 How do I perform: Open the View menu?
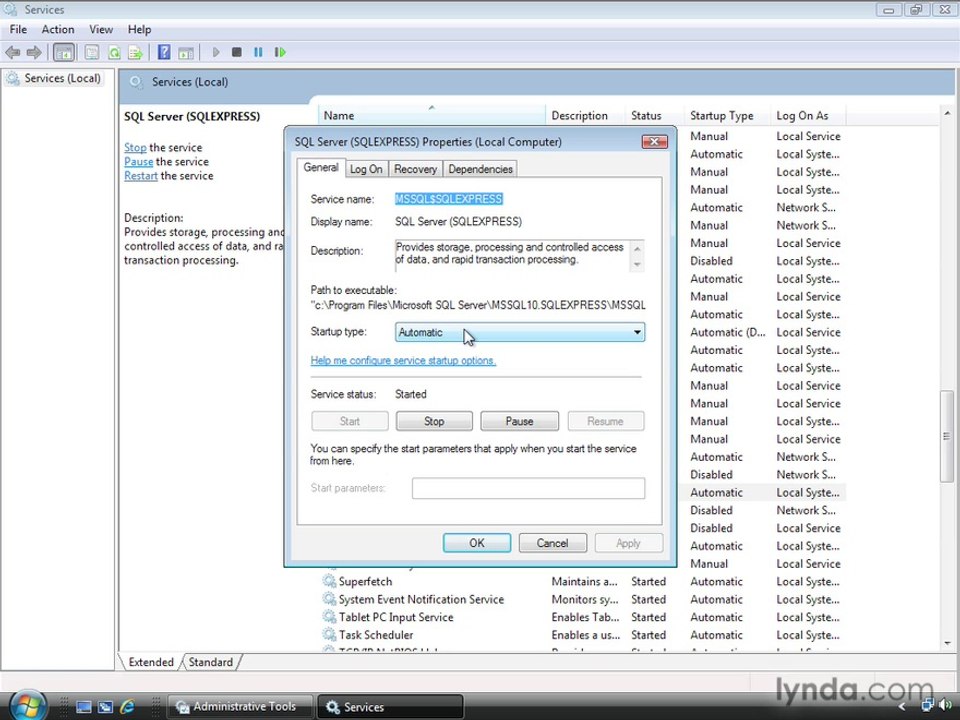point(101,29)
